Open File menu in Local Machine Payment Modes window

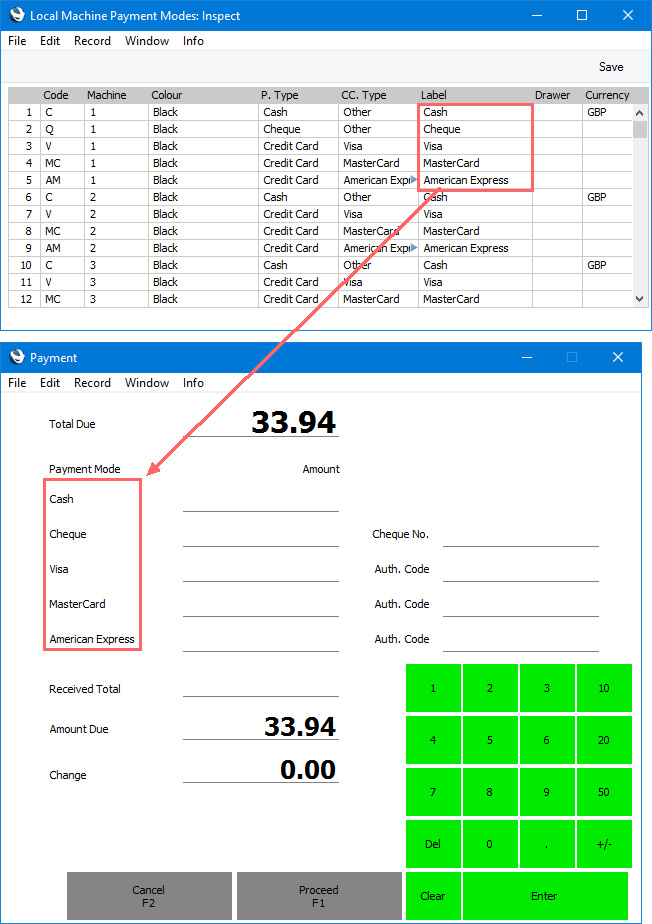pyautogui.click(x=17, y=41)
